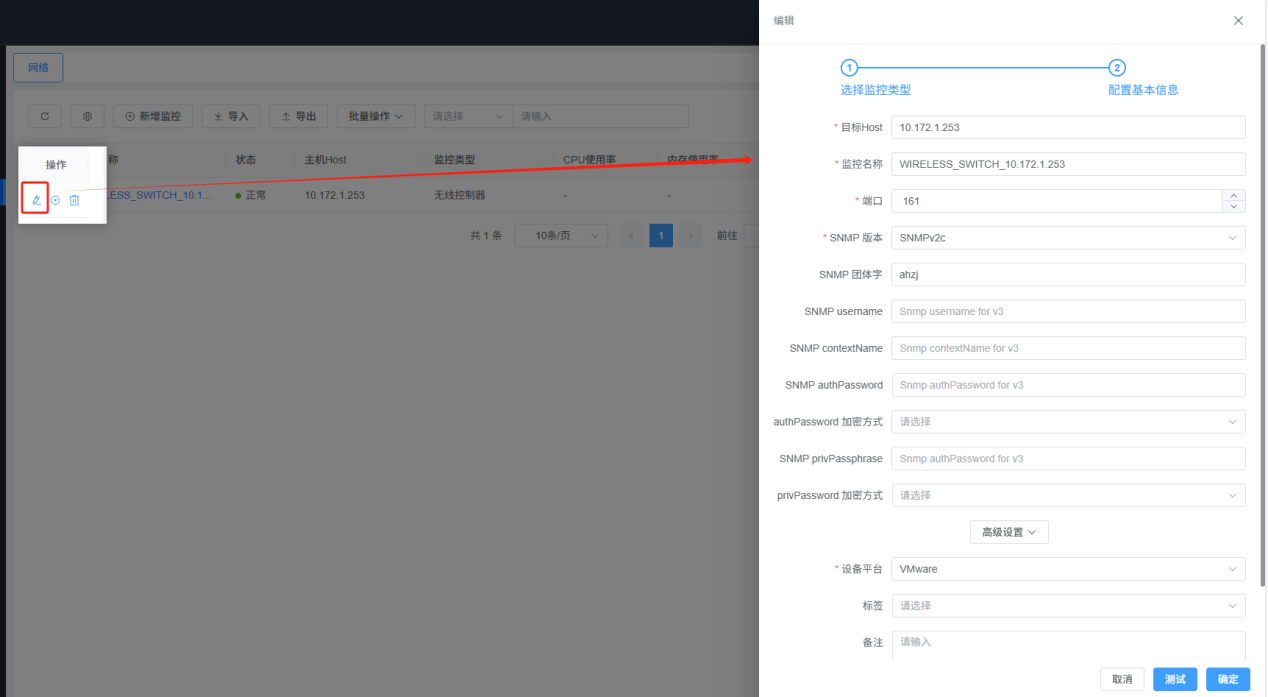Open authPassword 加密方式 dropdown
The height and width of the screenshot is (697, 1268).
pos(1068,422)
